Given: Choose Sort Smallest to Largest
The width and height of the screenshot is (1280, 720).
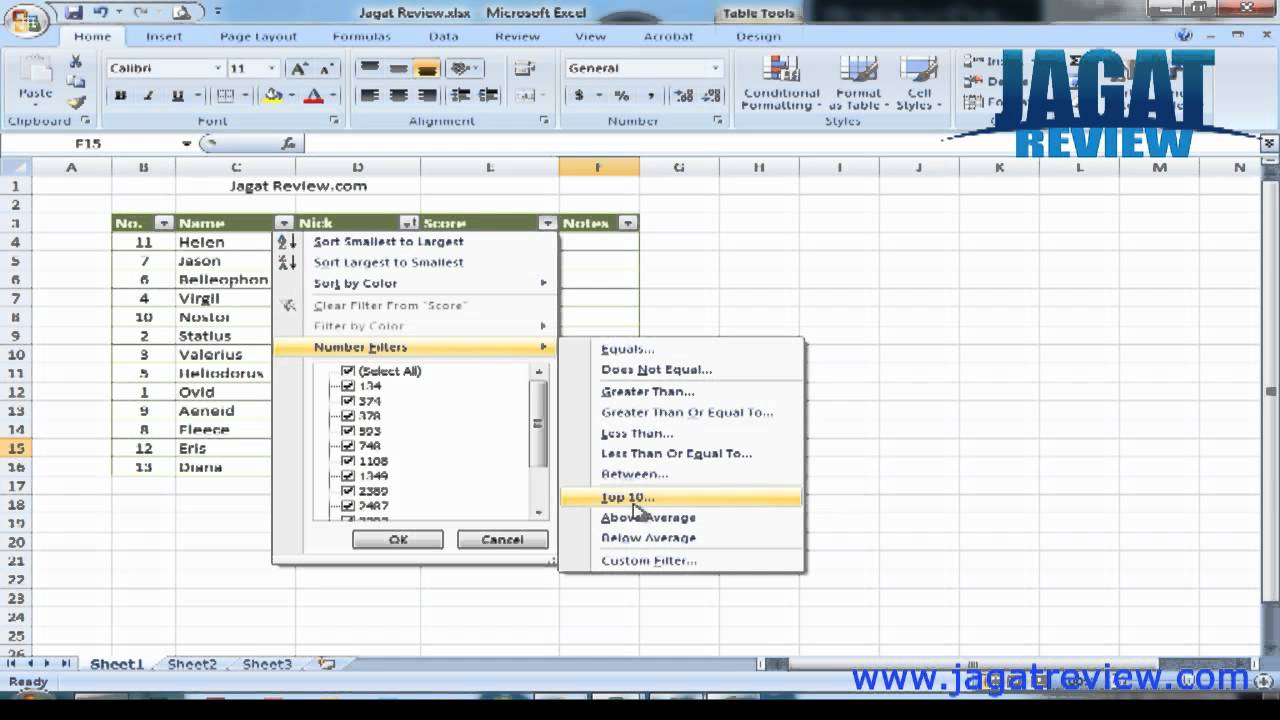Looking at the screenshot, I should pos(414,242).
